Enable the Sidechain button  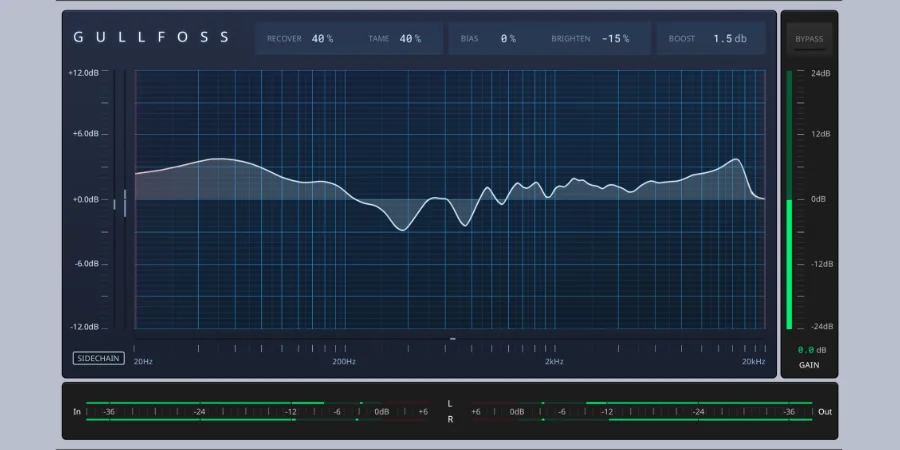[x=99, y=358]
